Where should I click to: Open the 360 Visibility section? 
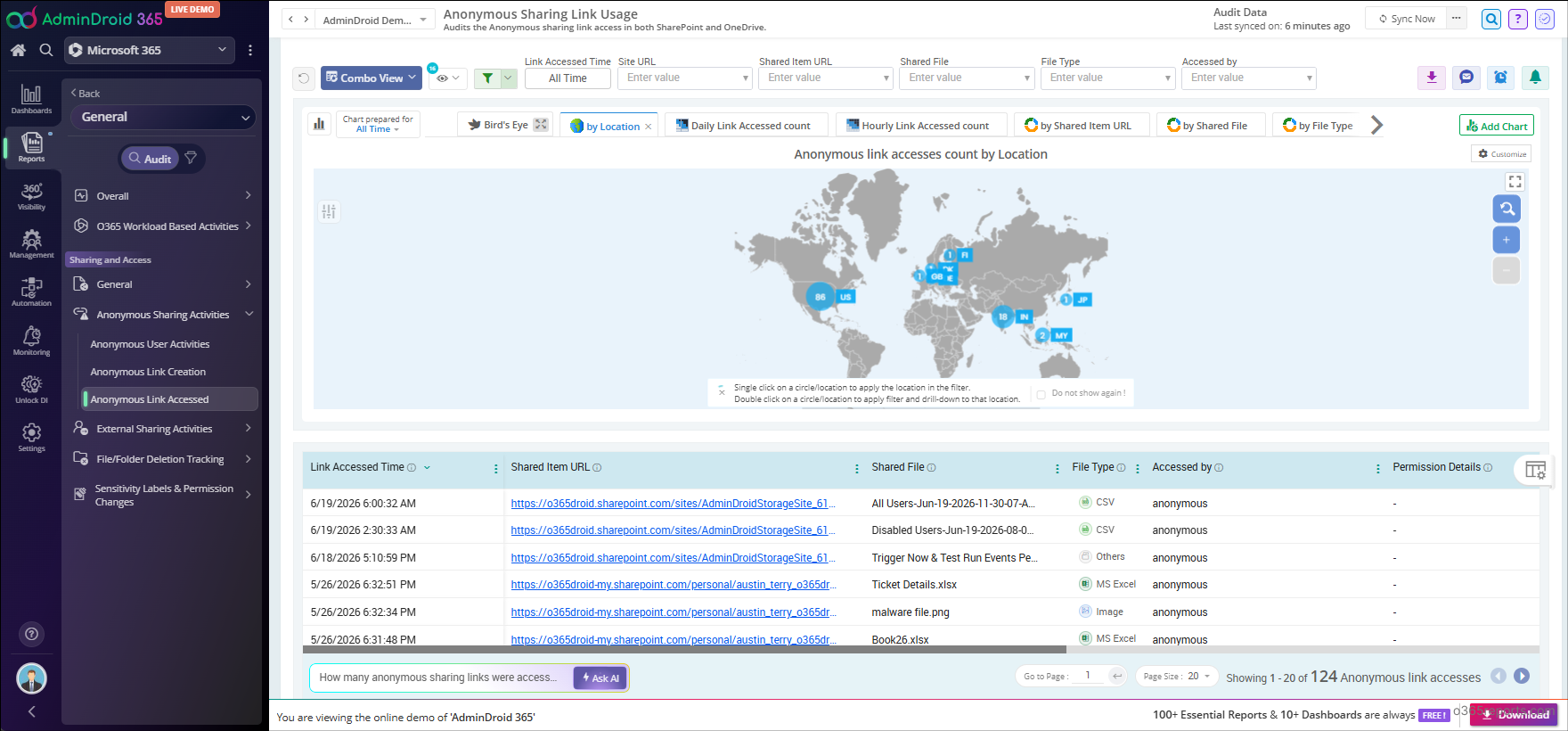click(x=31, y=196)
